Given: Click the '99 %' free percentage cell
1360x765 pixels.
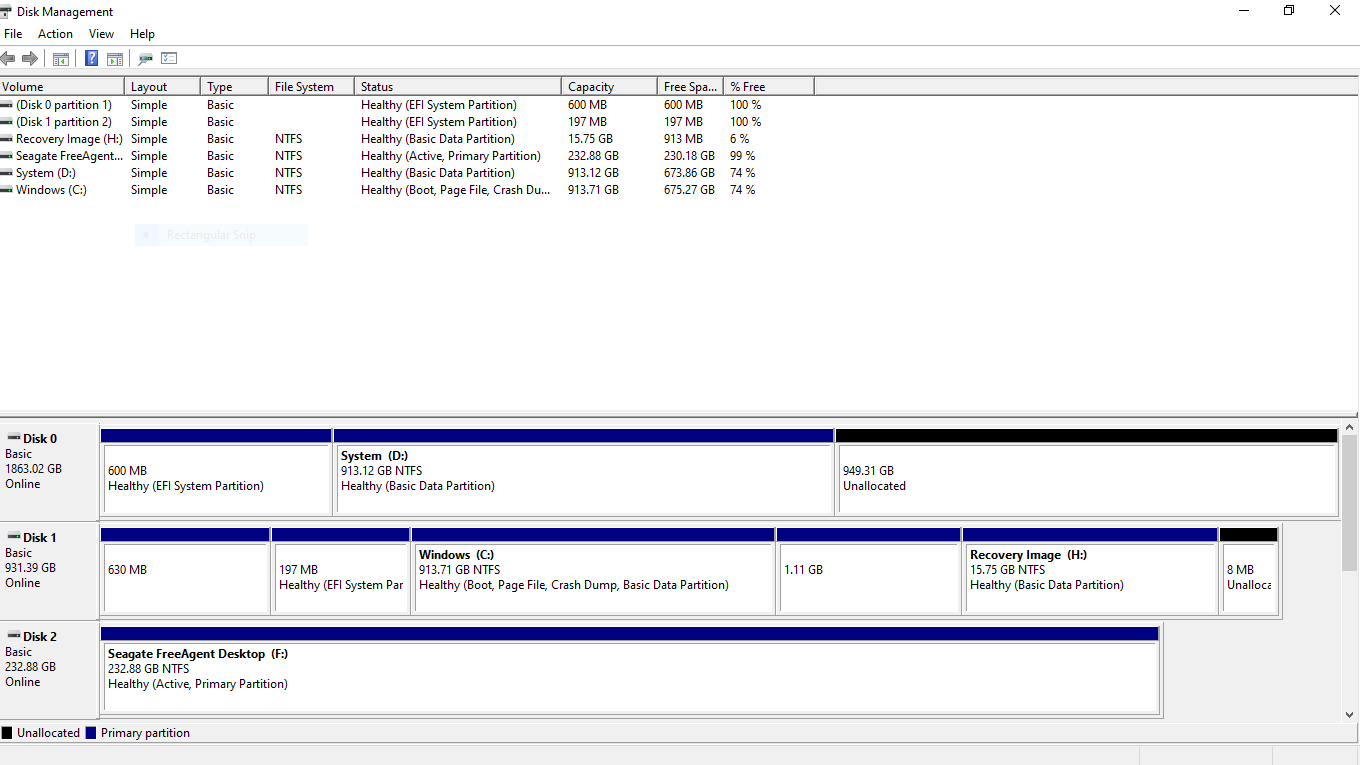Looking at the screenshot, I should (742, 156).
